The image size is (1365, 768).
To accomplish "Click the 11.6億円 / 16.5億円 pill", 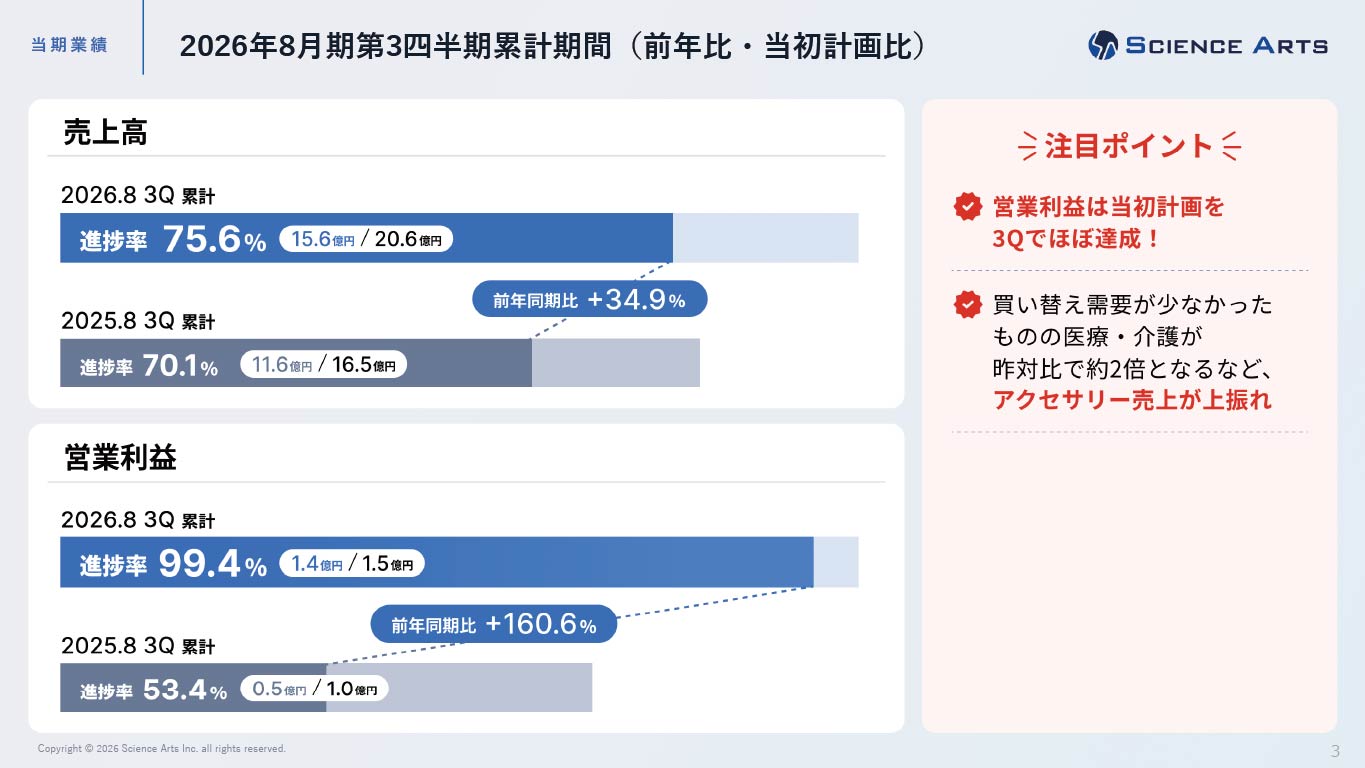I will click(x=324, y=364).
